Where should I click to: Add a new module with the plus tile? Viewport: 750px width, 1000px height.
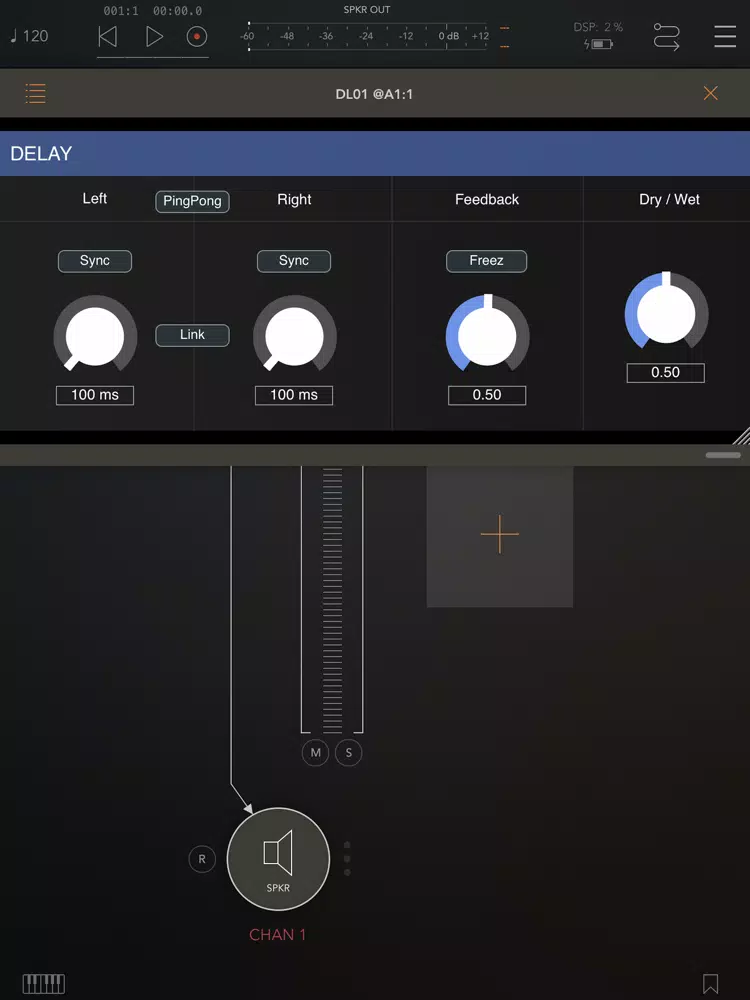499,534
